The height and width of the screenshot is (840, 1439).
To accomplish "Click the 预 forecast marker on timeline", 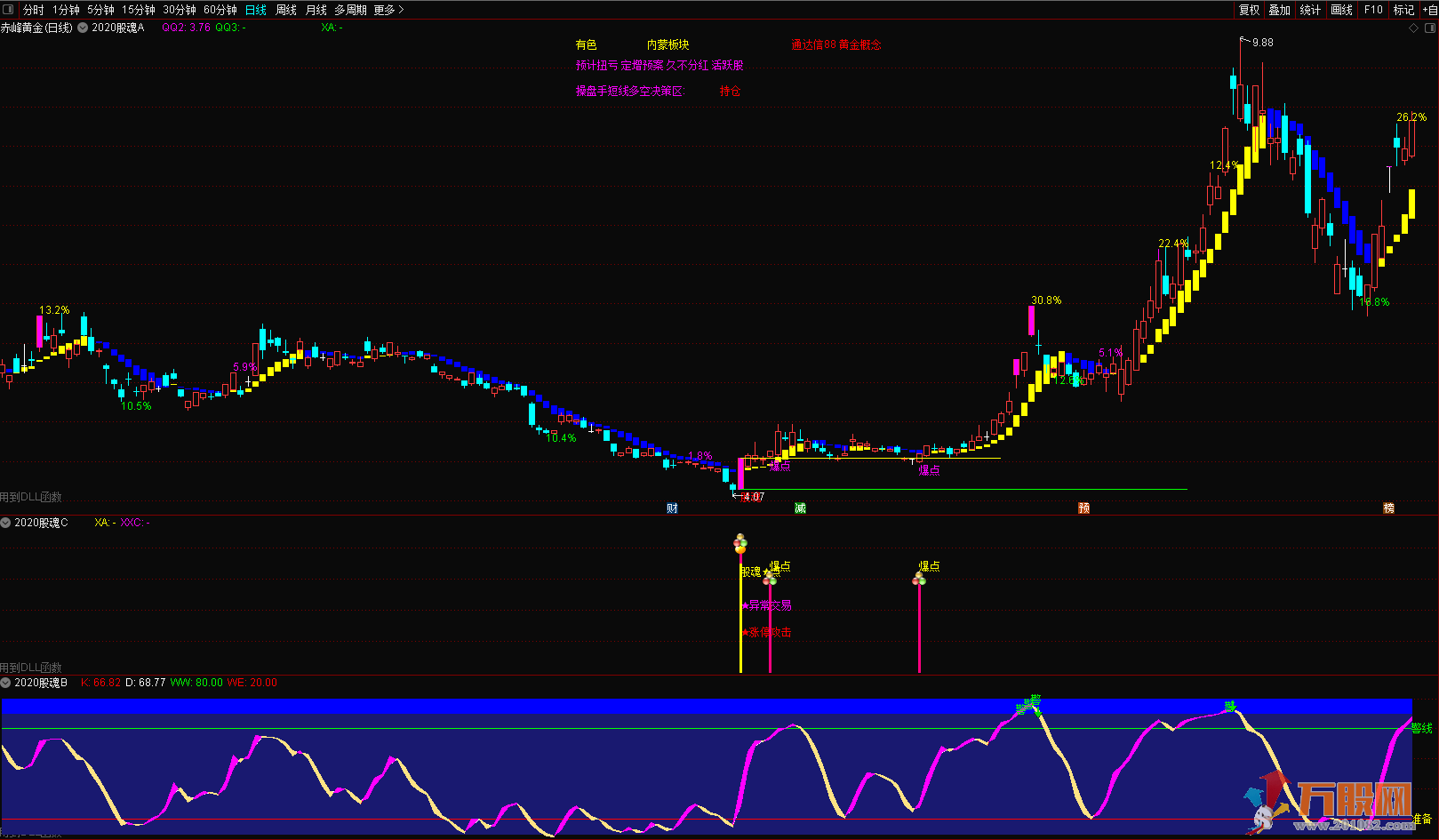I will point(1083,508).
